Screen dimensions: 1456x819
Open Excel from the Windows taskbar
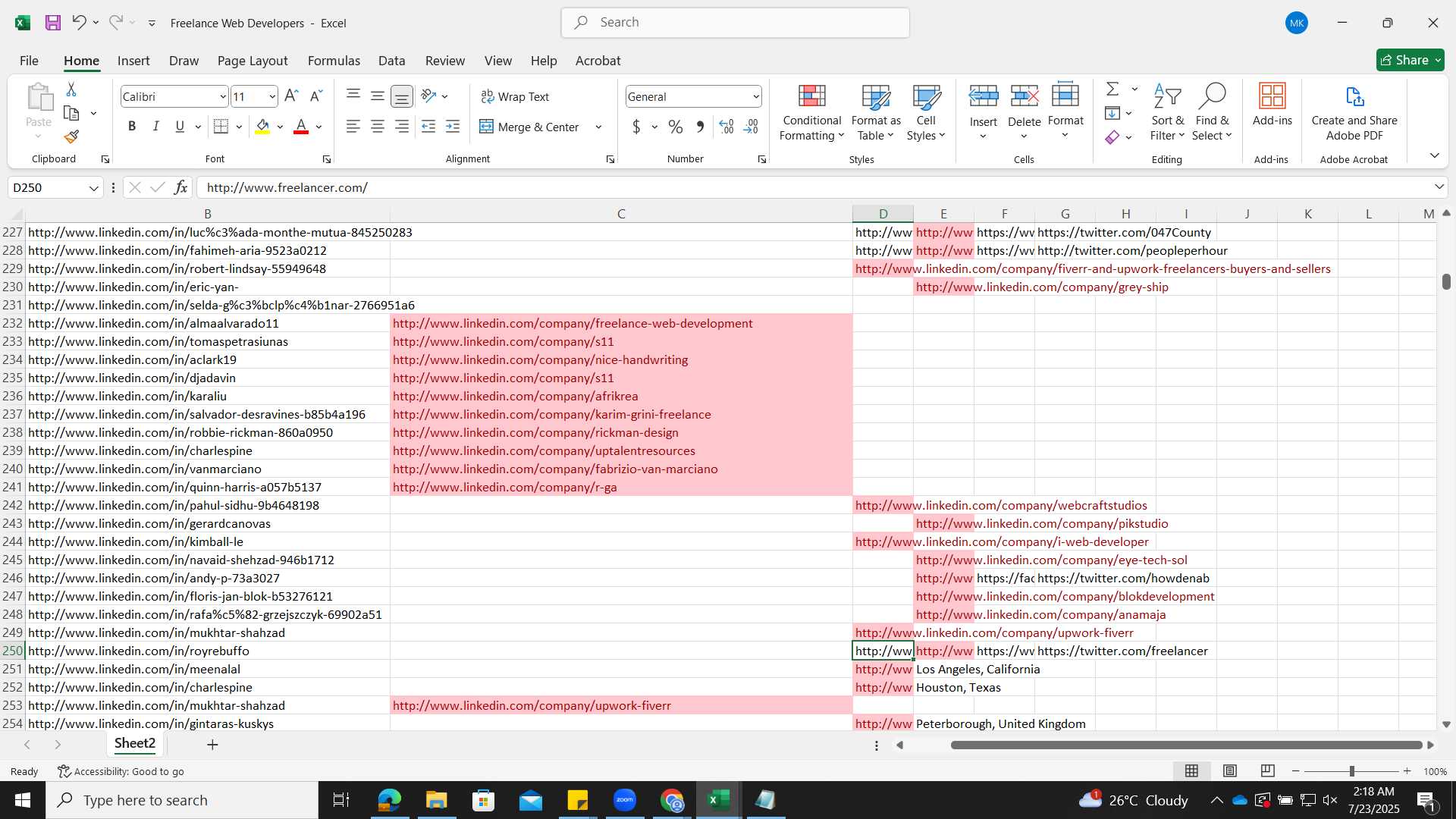click(718, 800)
